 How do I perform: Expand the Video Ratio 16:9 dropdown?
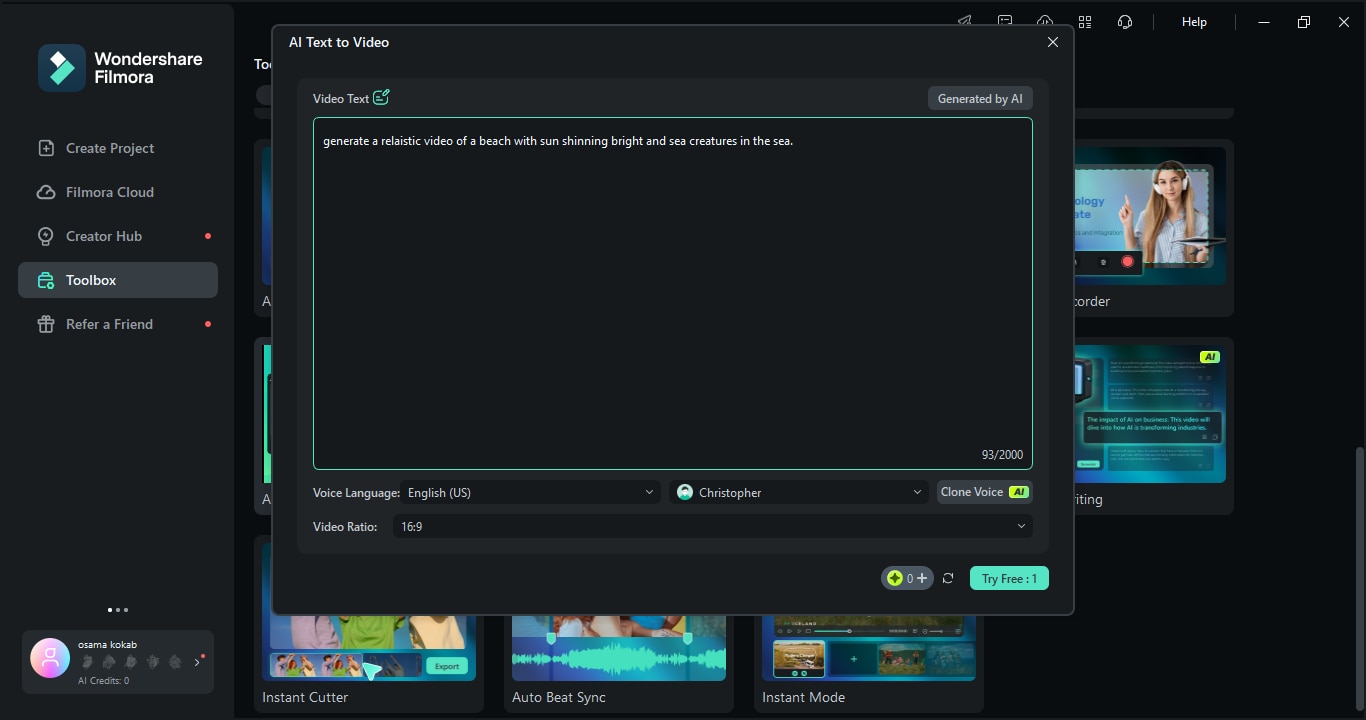pos(713,526)
